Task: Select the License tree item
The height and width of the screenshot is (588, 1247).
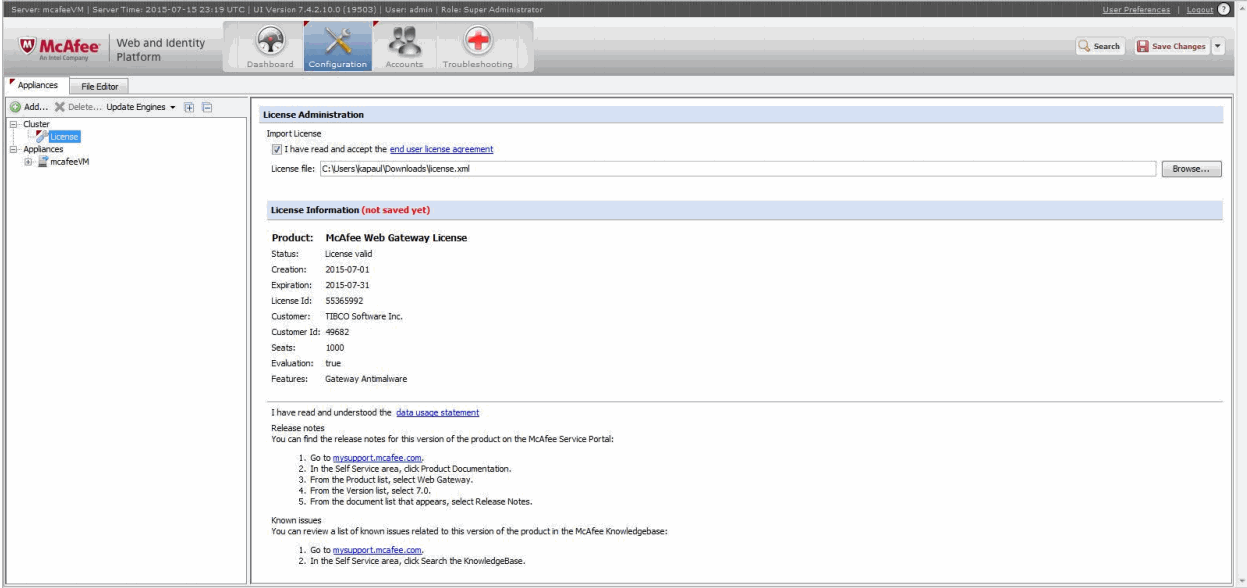Action: 64,136
